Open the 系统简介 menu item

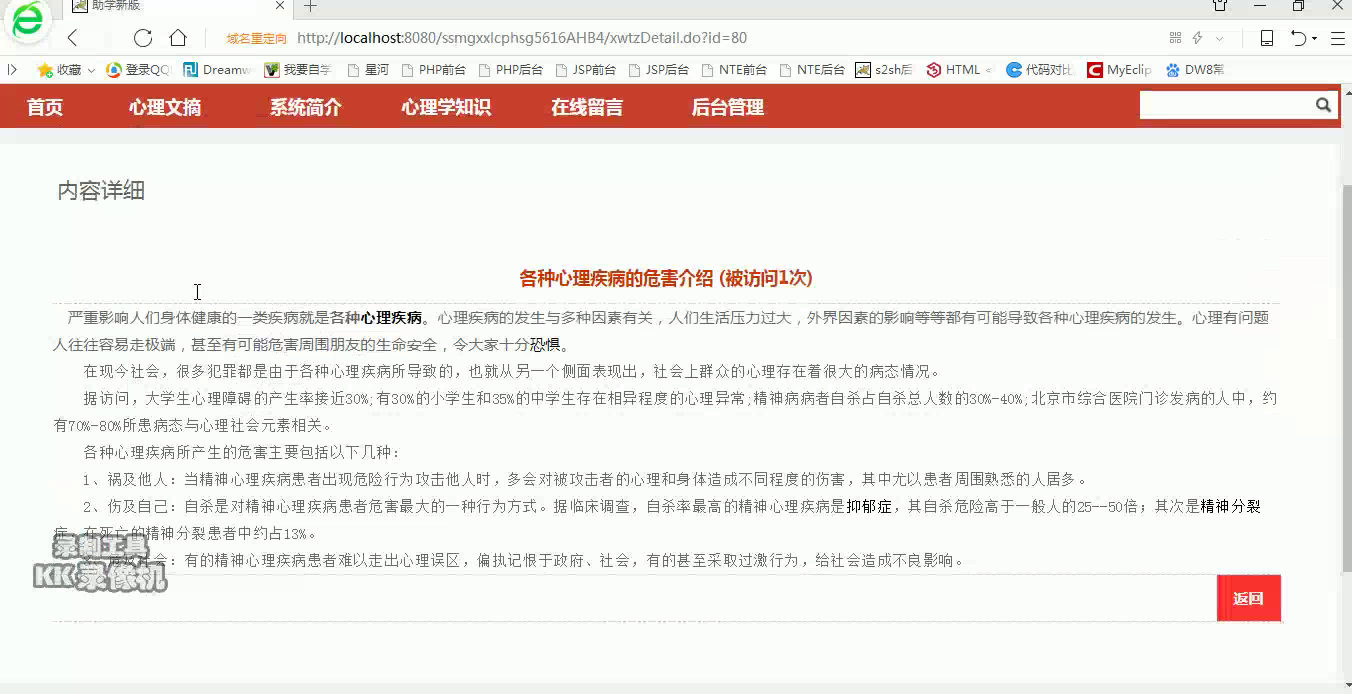click(306, 107)
